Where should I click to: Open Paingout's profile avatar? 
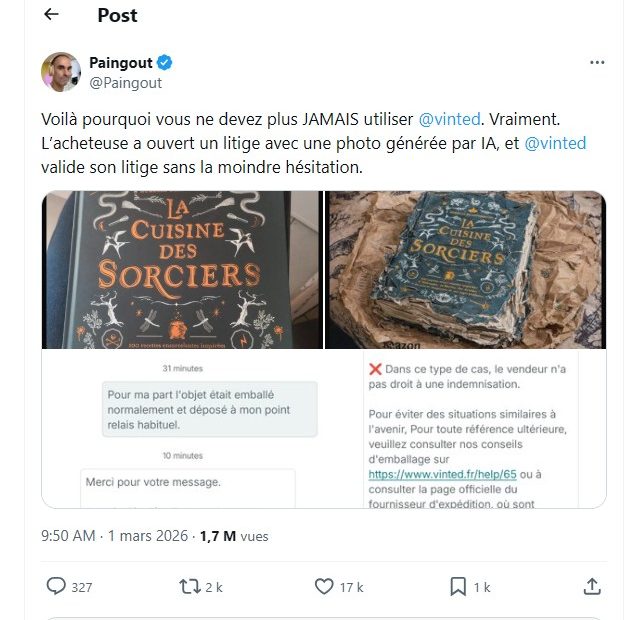coord(61,72)
